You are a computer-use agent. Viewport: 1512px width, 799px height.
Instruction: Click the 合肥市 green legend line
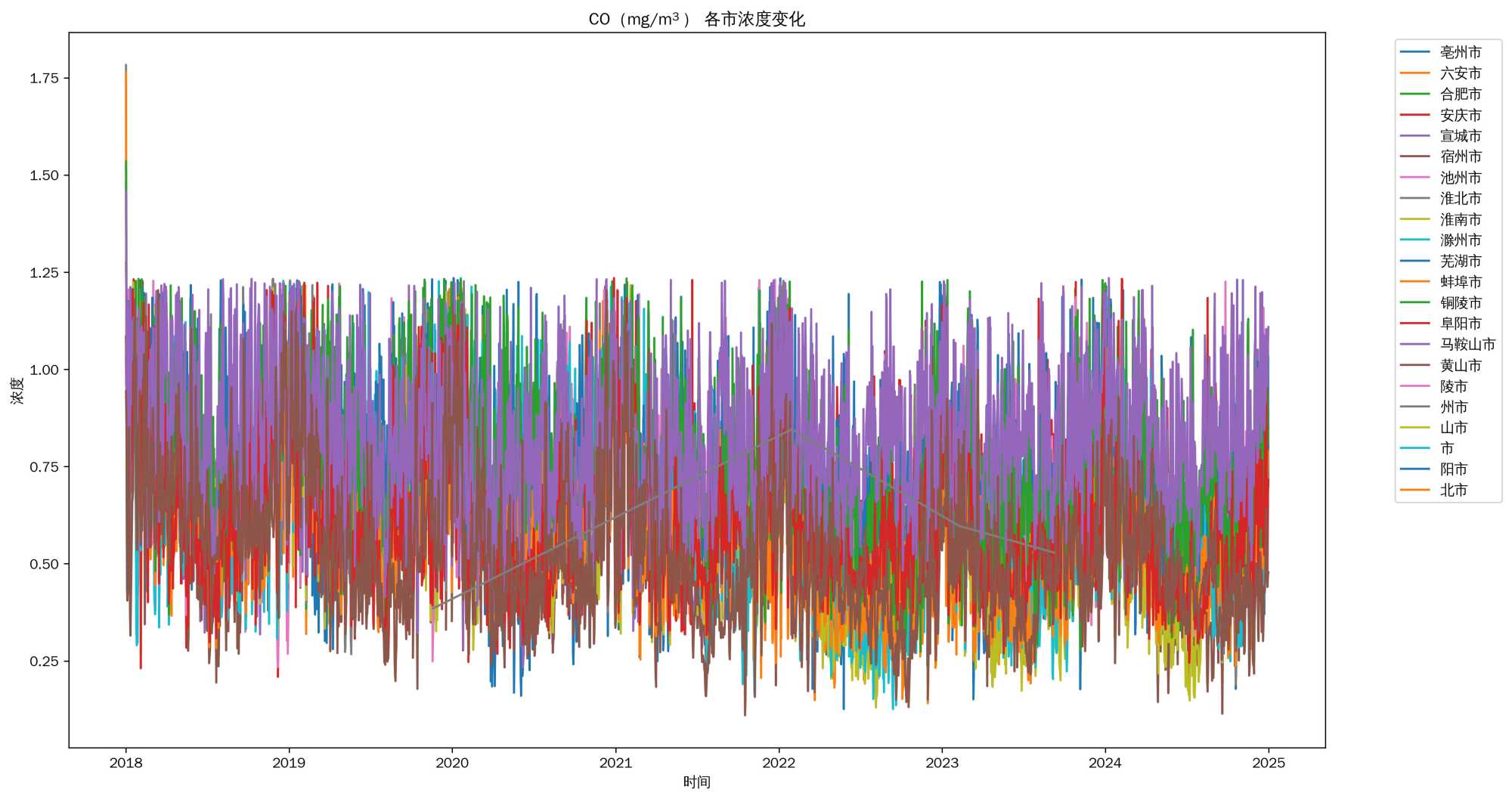[1414, 94]
